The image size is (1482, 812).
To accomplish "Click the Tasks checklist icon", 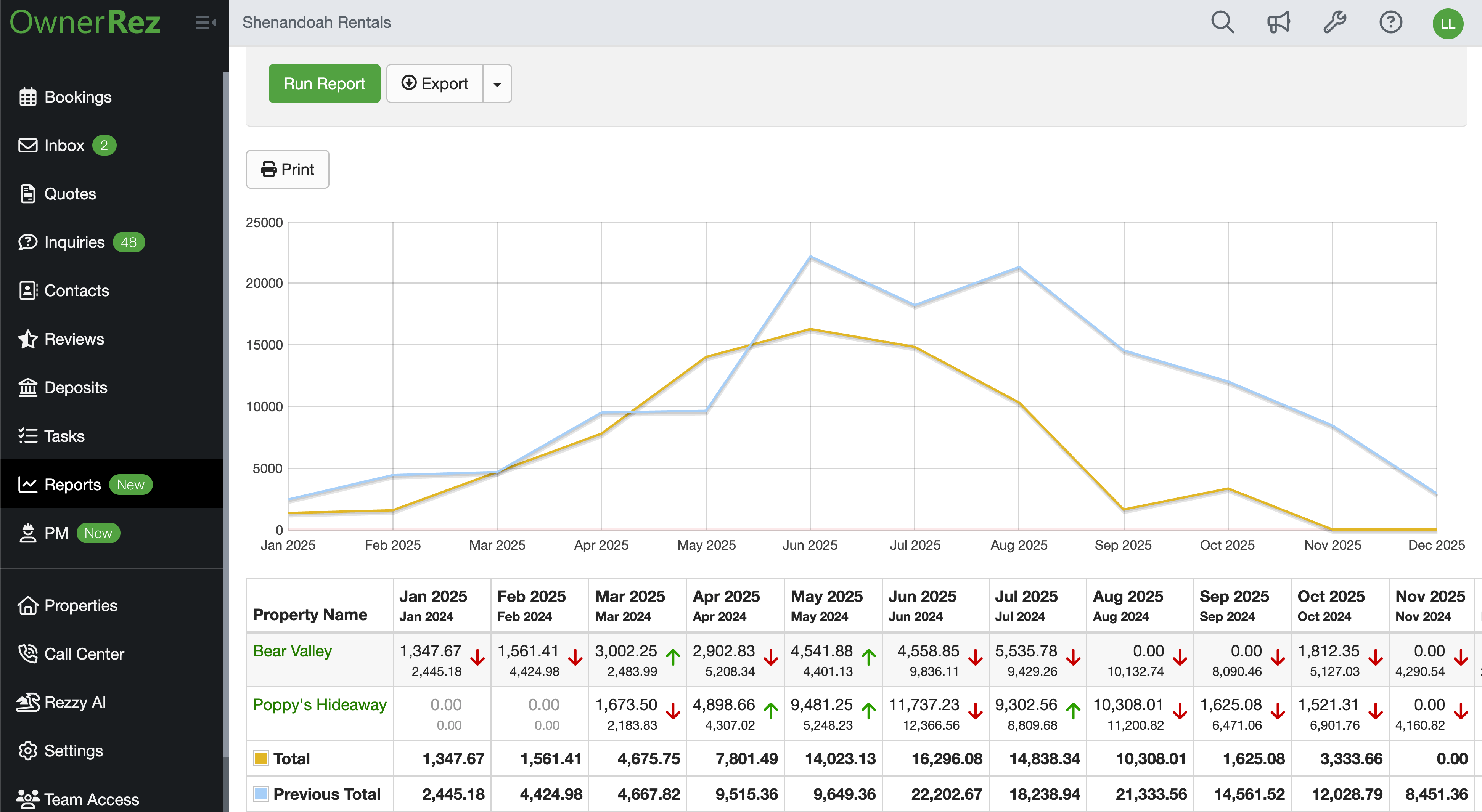I will point(27,436).
